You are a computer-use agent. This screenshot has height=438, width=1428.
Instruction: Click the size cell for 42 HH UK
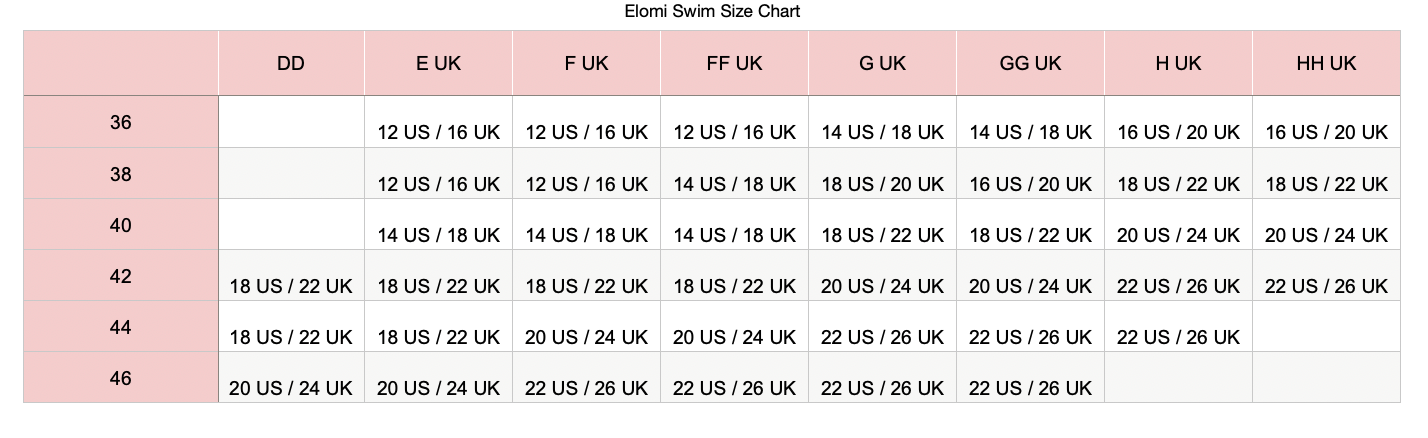(1326, 286)
